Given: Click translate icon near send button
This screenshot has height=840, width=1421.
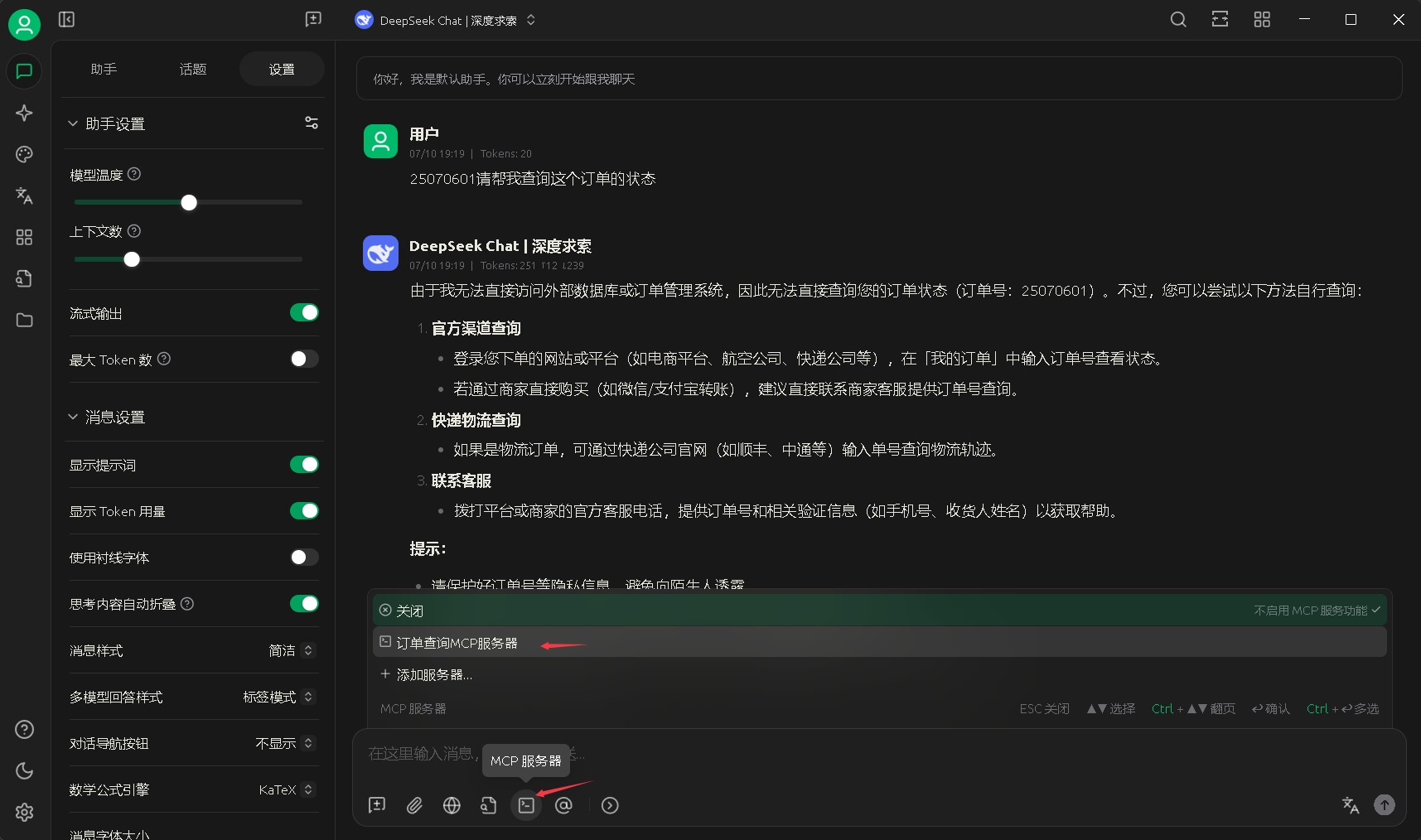Looking at the screenshot, I should [x=1351, y=805].
